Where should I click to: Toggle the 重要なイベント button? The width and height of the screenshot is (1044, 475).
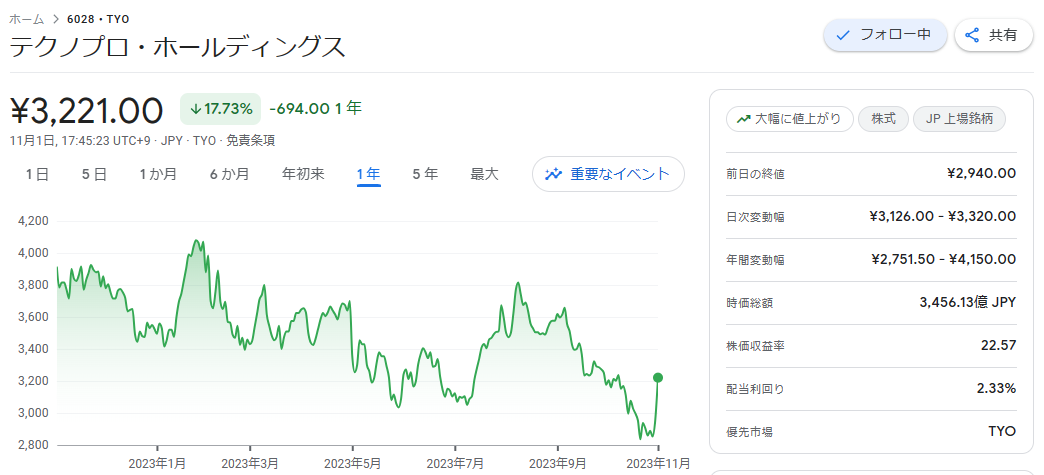pos(608,174)
